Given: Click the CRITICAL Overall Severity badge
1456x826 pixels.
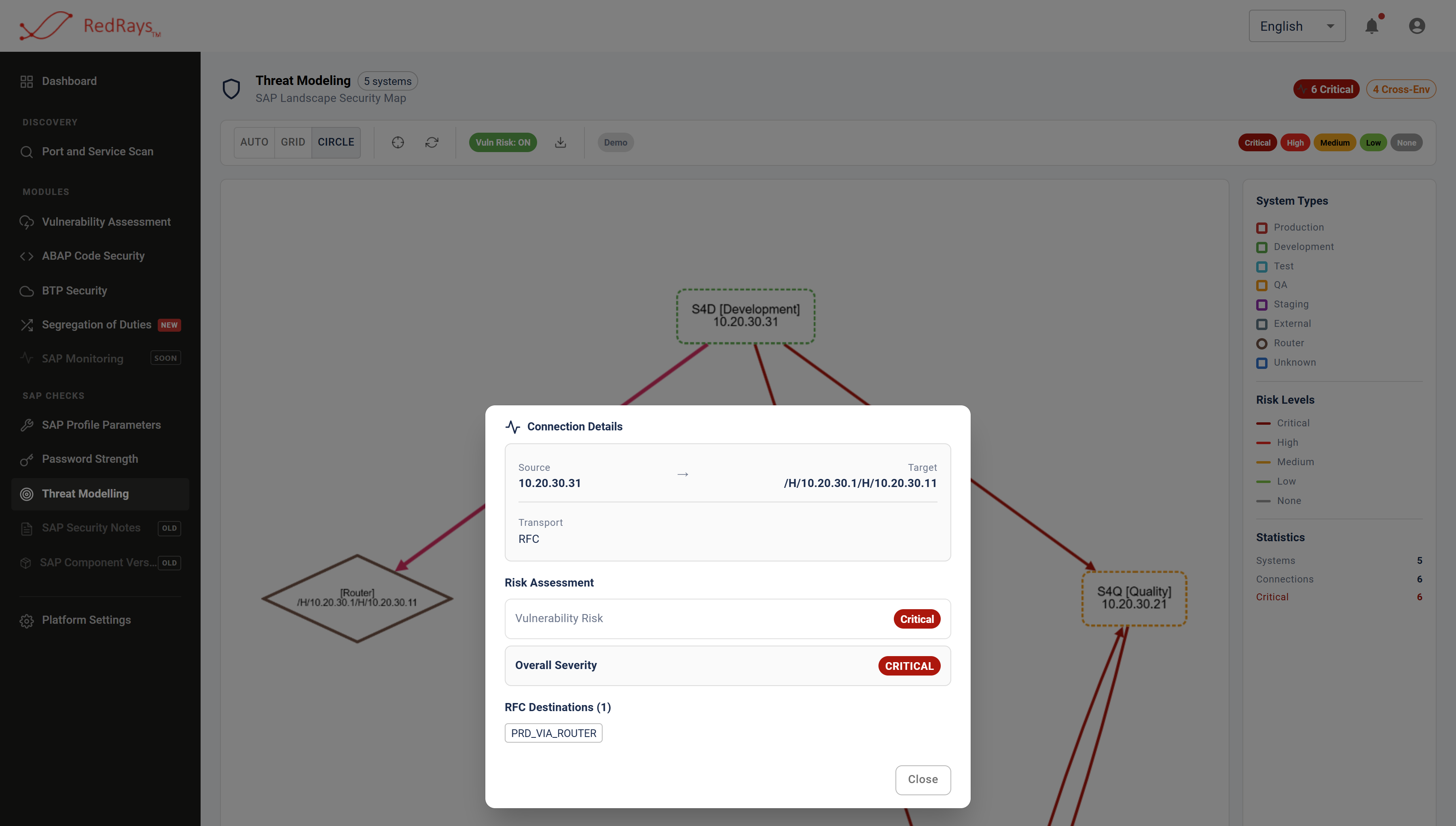Looking at the screenshot, I should [909, 666].
